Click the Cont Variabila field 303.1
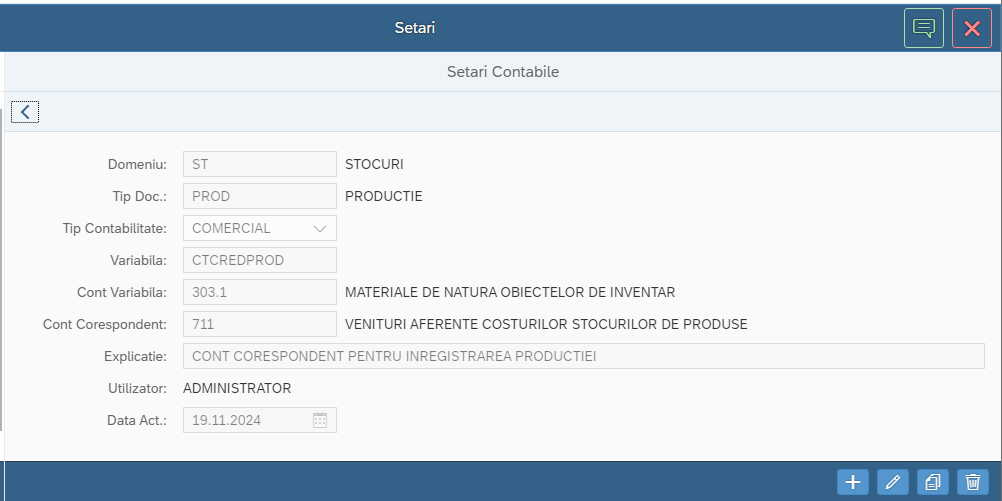 [x=259, y=292]
